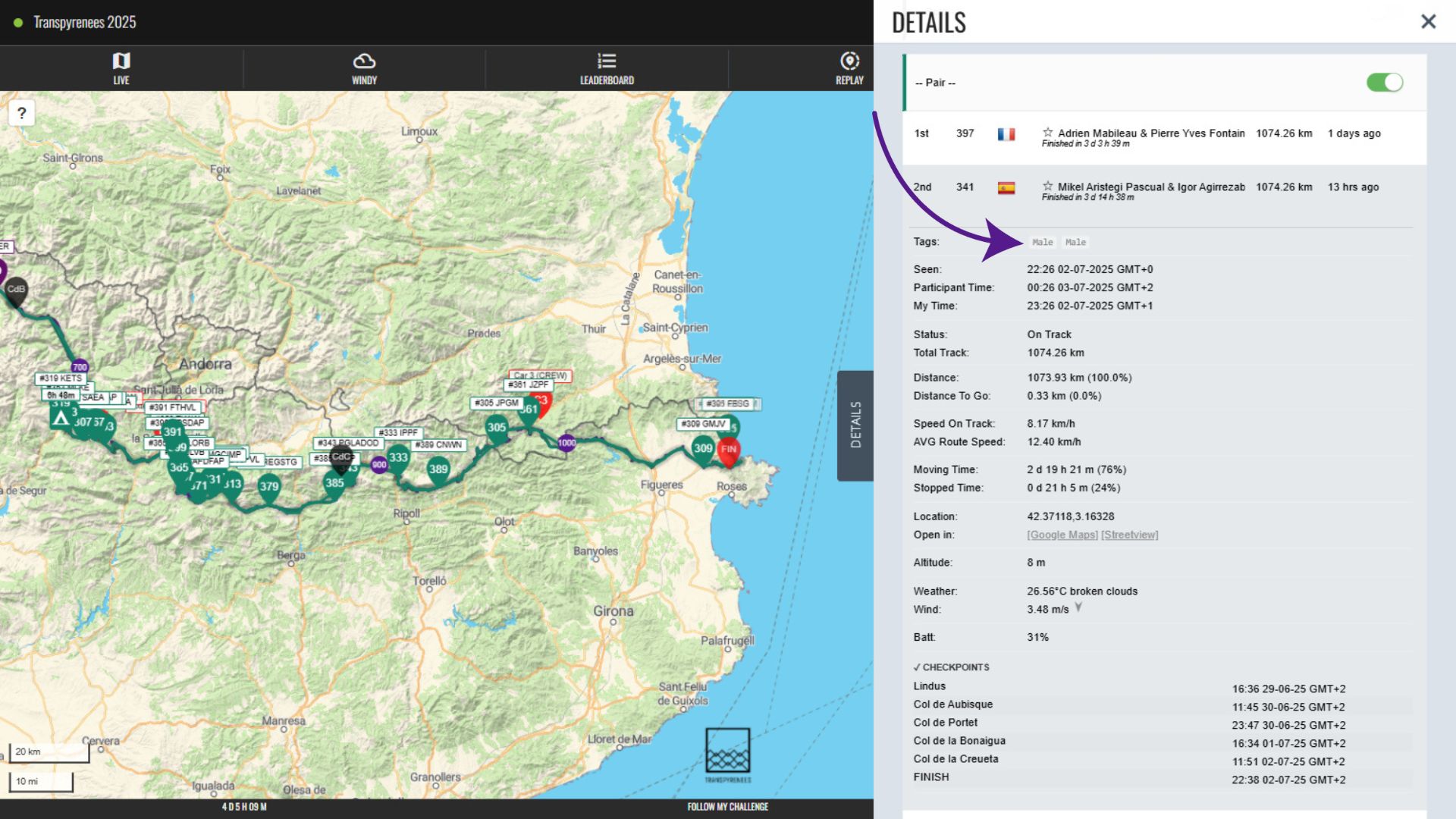Click the #319 KETS rider label
Image resolution: width=1456 pixels, height=819 pixels.
[61, 378]
